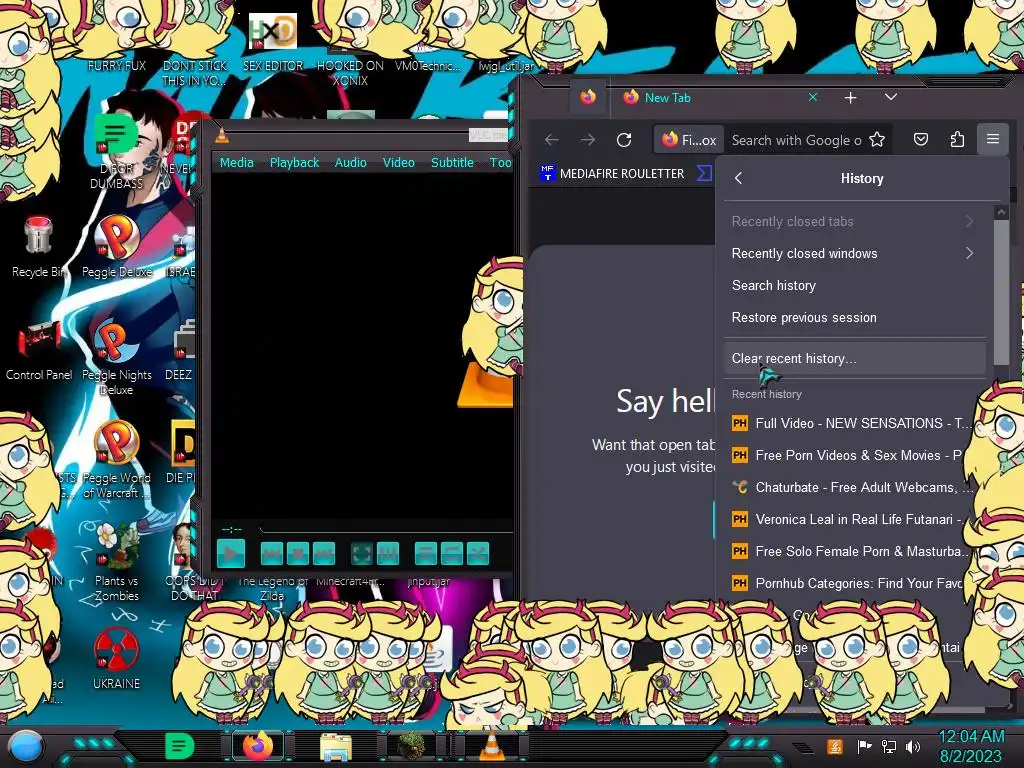The image size is (1024, 768).
Task: Open the Media menu in VLC
Action: click(x=236, y=163)
